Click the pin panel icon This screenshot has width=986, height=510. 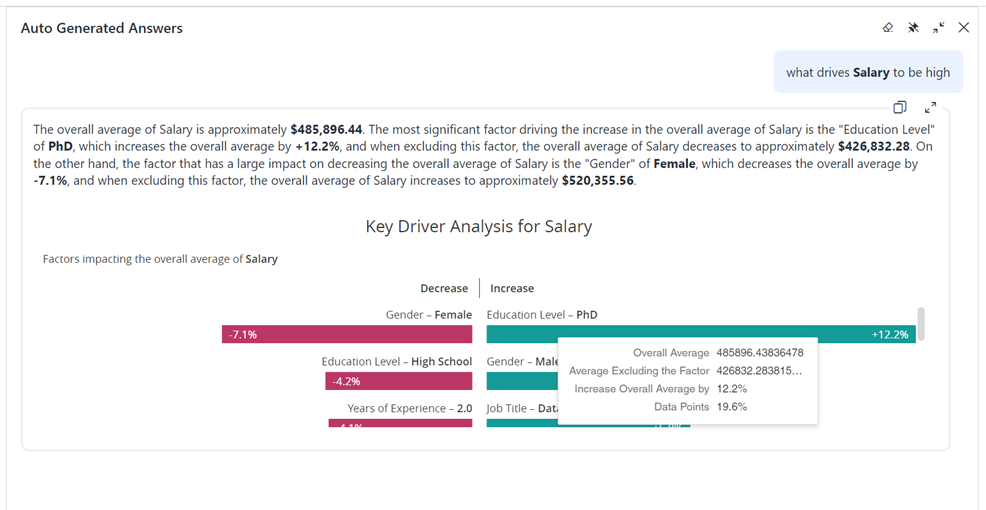point(913,28)
